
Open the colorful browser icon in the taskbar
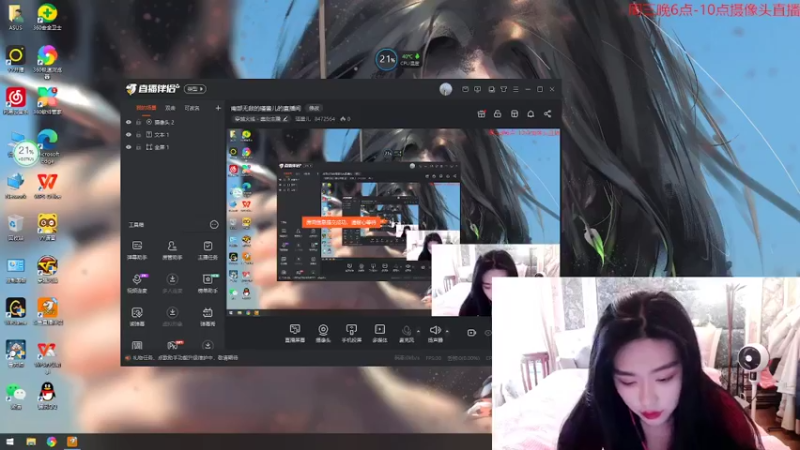click(52, 442)
